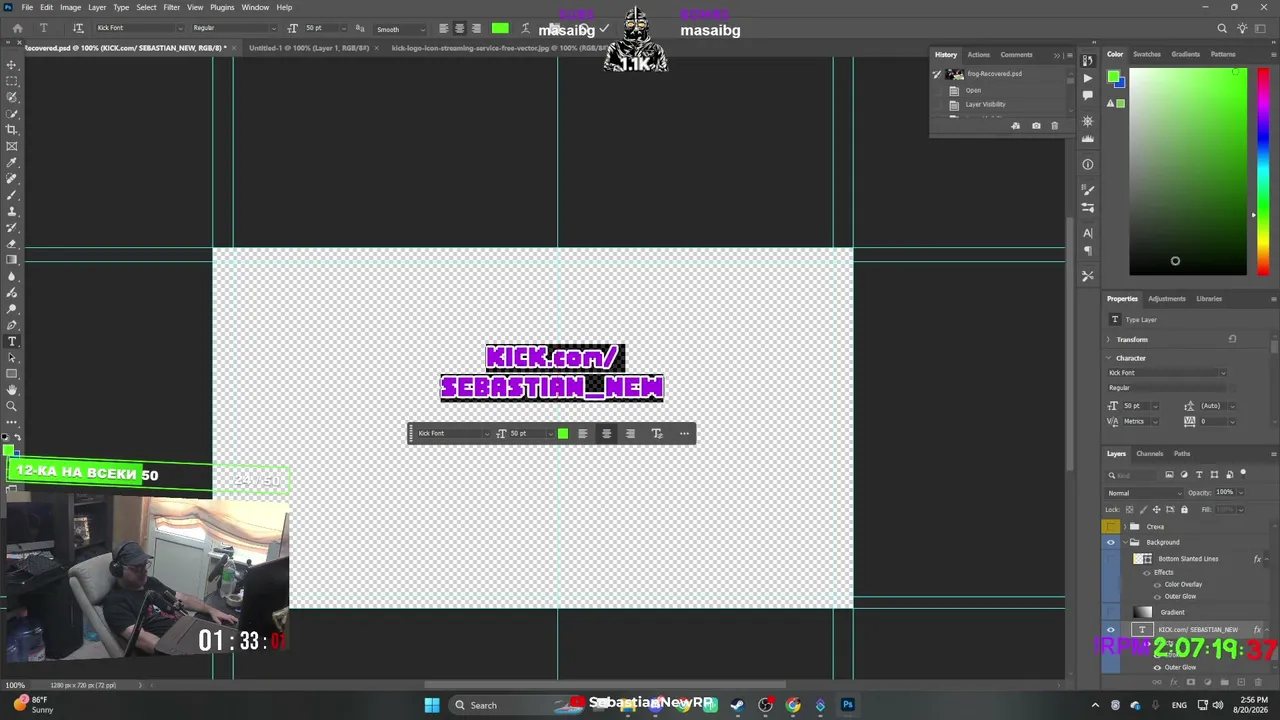This screenshot has width=1280, height=720.
Task: Open the Opacity dropdown in Layers panel
Action: coord(1241,492)
